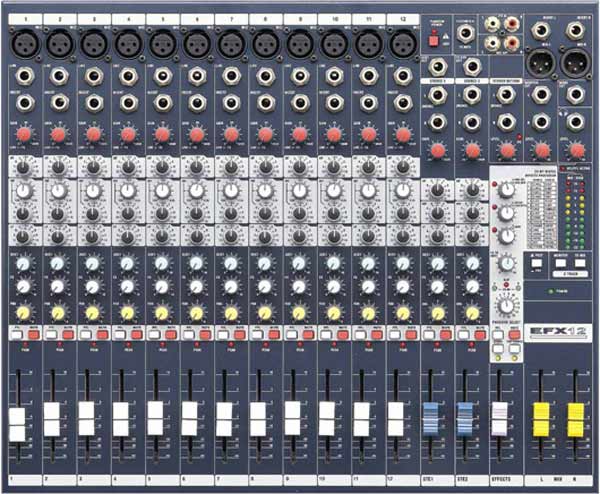
Task: Click the Effects return fader
Action: coord(499,419)
